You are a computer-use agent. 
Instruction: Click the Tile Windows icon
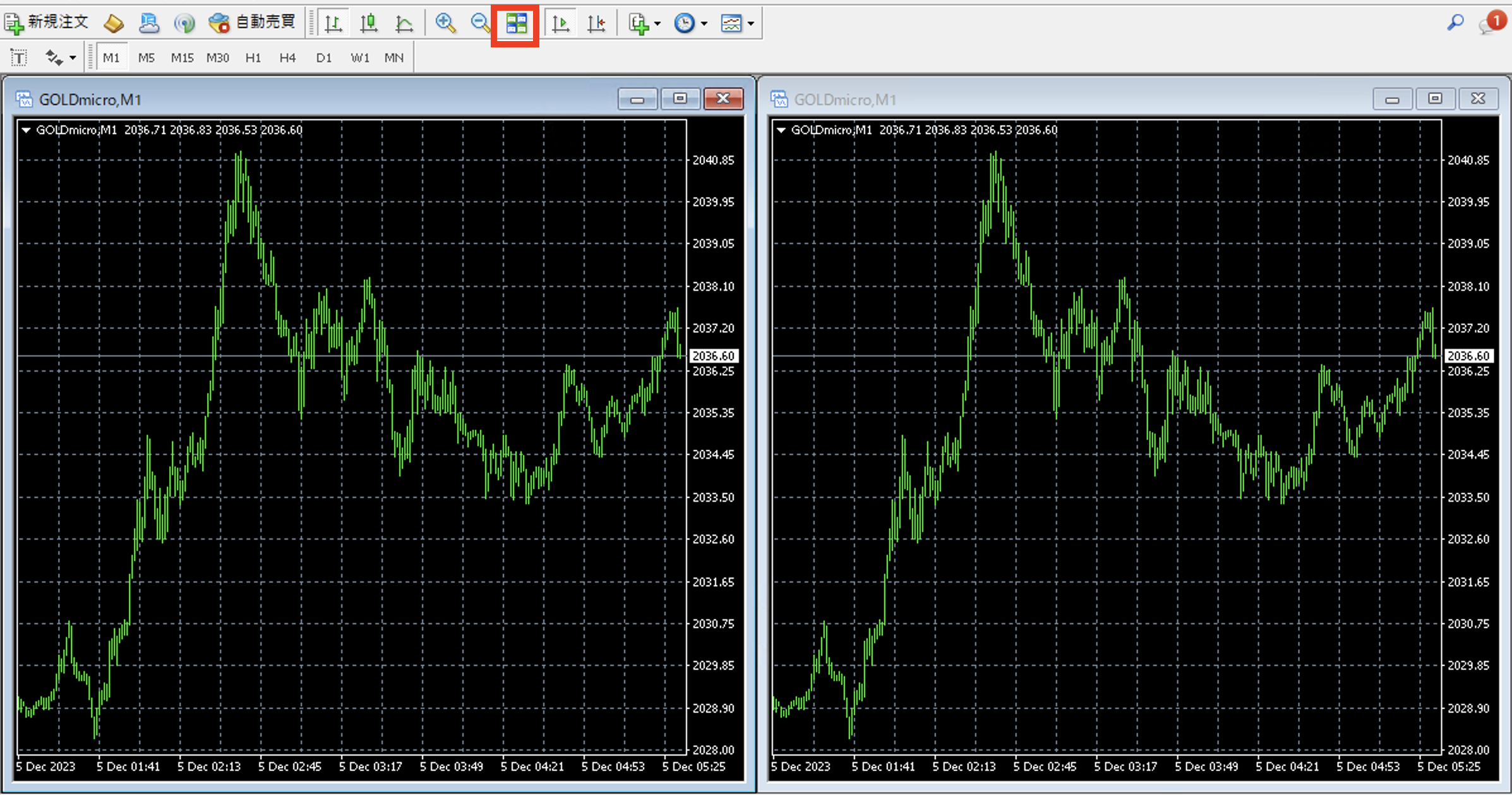[516, 24]
